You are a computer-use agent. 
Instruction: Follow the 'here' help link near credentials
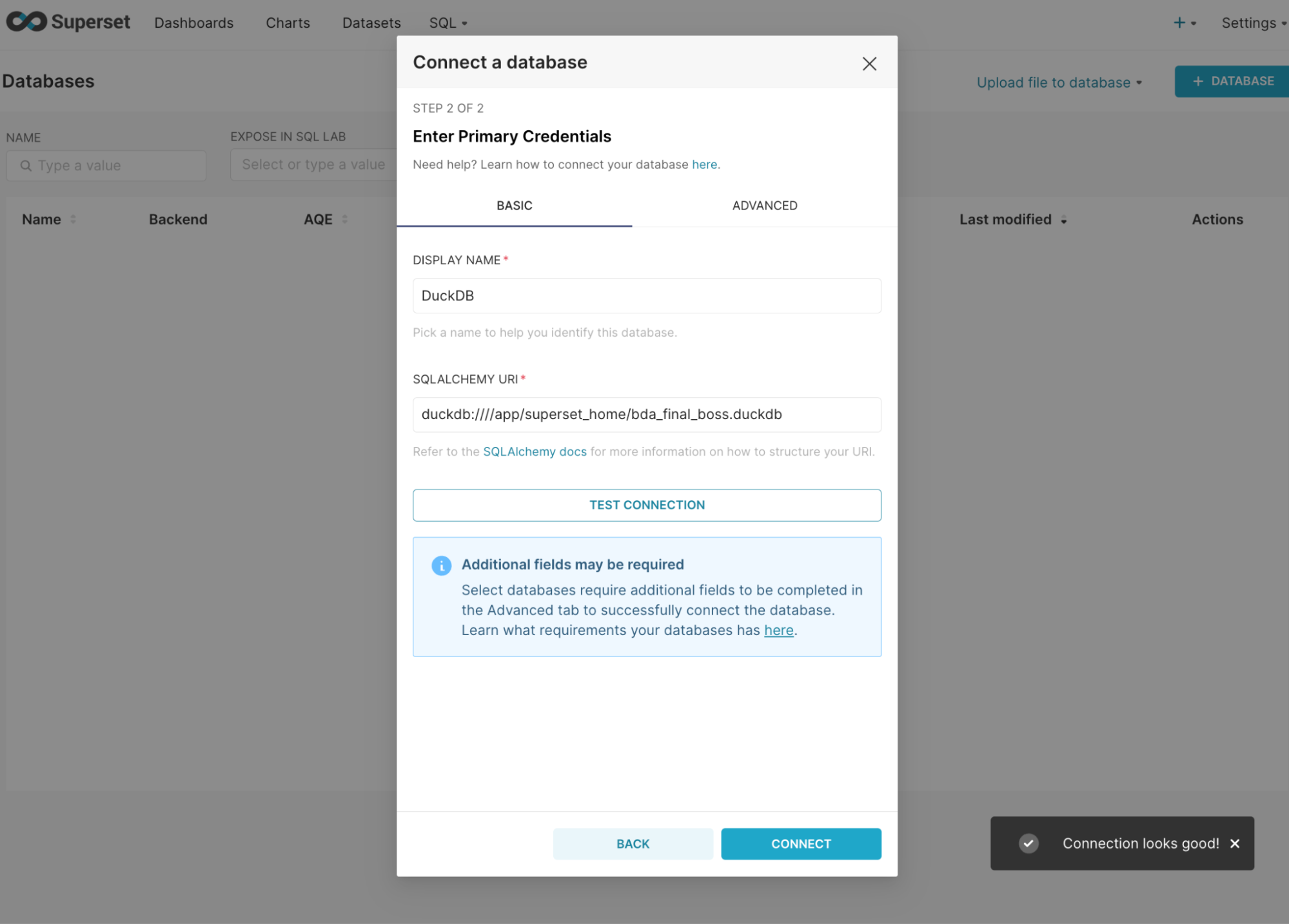pyautogui.click(x=704, y=164)
